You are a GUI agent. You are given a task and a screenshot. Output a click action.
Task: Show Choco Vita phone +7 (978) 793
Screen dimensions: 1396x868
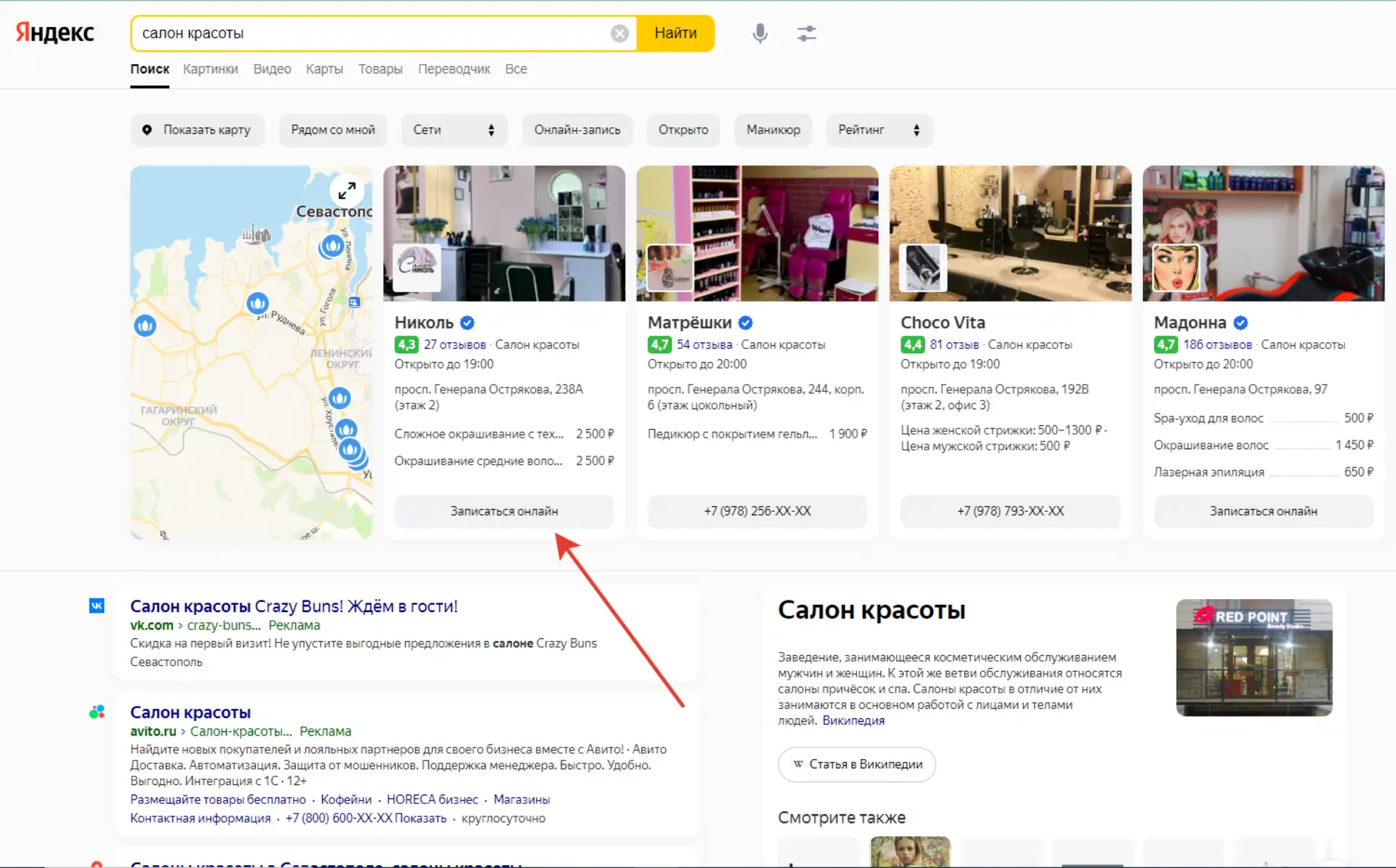(x=1011, y=511)
